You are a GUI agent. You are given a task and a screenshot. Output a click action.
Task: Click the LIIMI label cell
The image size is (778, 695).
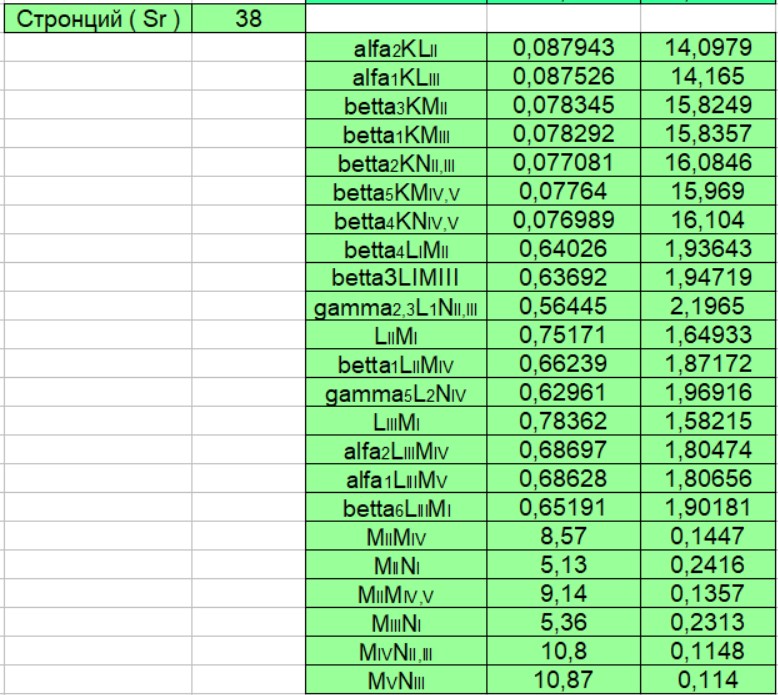[396, 335]
